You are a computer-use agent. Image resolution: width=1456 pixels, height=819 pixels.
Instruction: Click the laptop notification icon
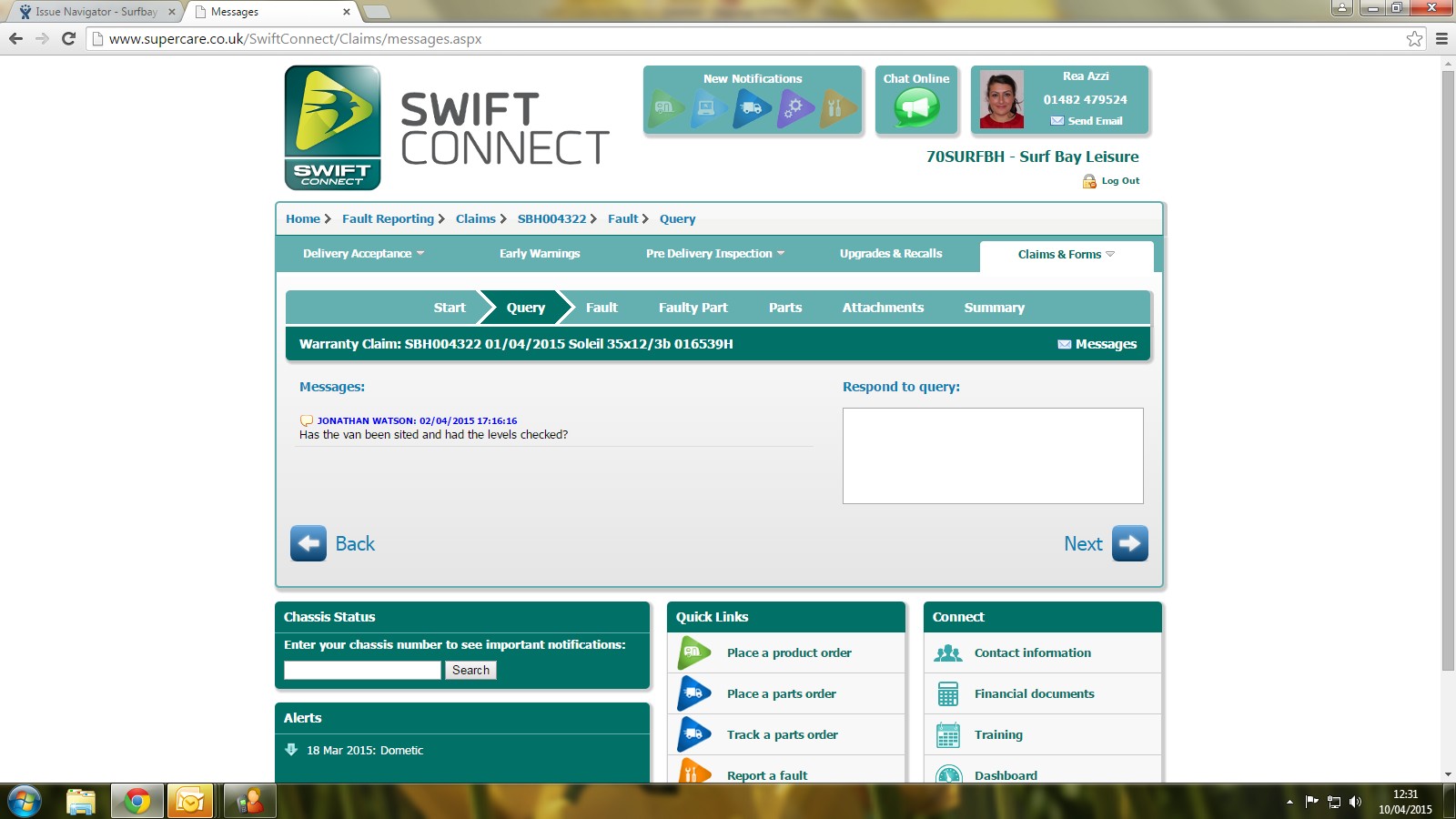(x=708, y=108)
